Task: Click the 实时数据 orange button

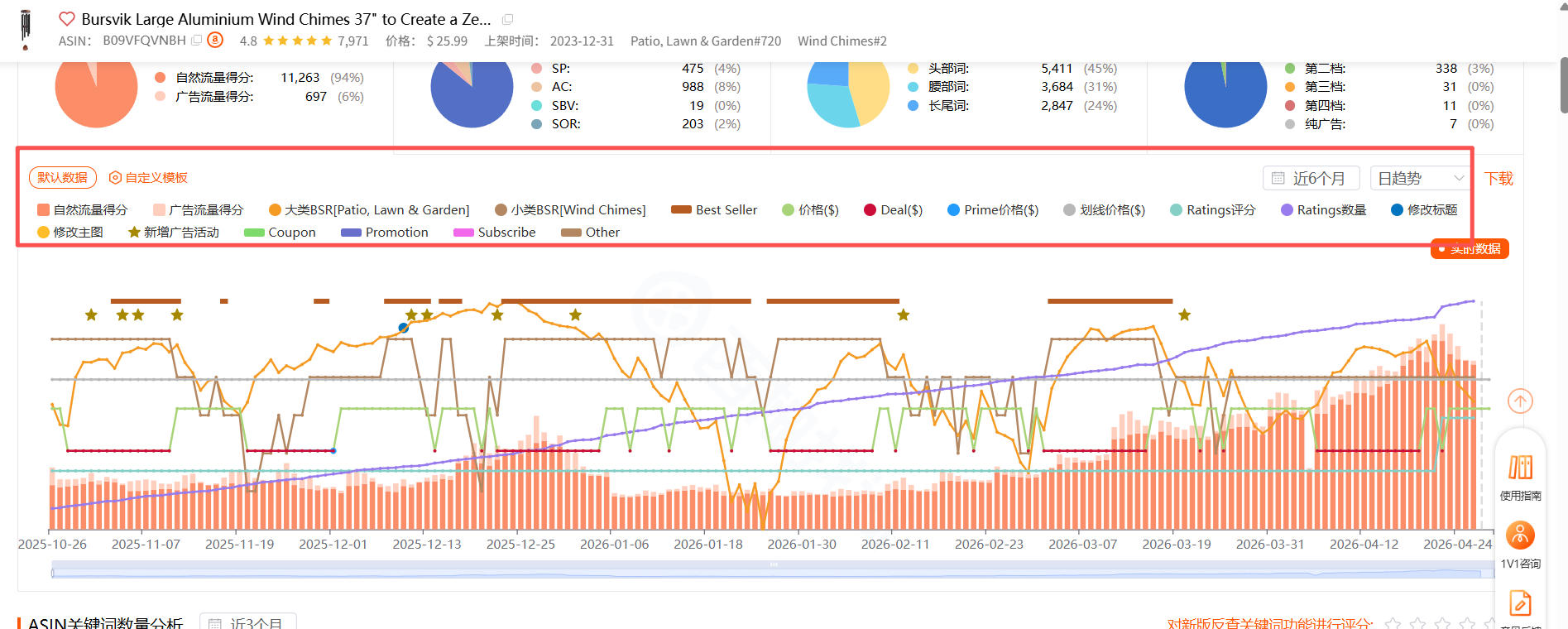Action: 1470,249
